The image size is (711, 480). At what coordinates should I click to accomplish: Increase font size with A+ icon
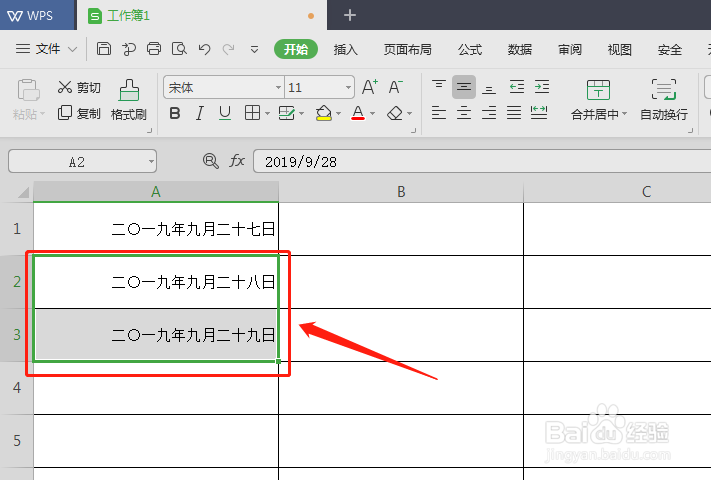(x=370, y=87)
